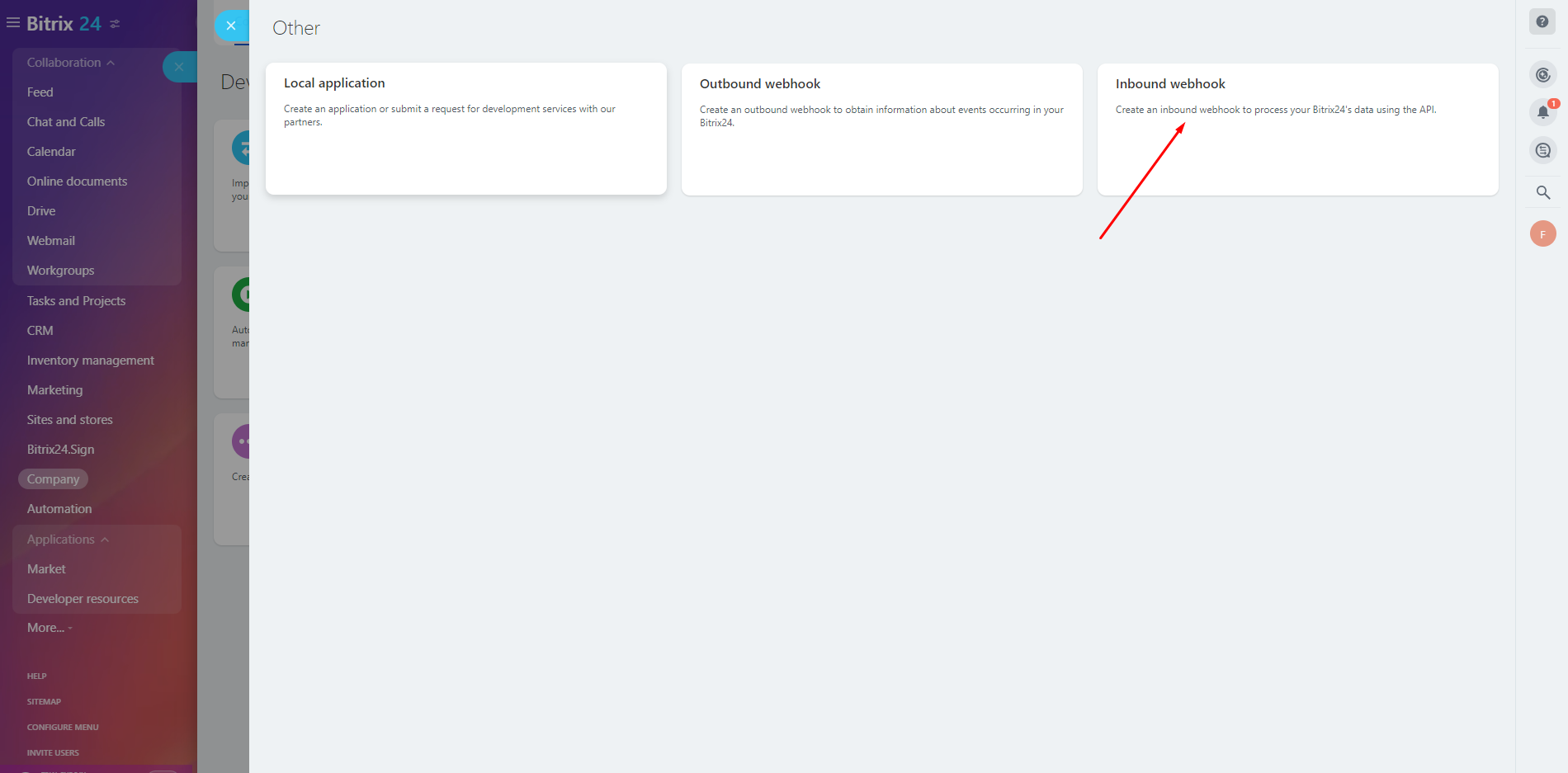Open the Inbound webhook card

tap(1296, 130)
